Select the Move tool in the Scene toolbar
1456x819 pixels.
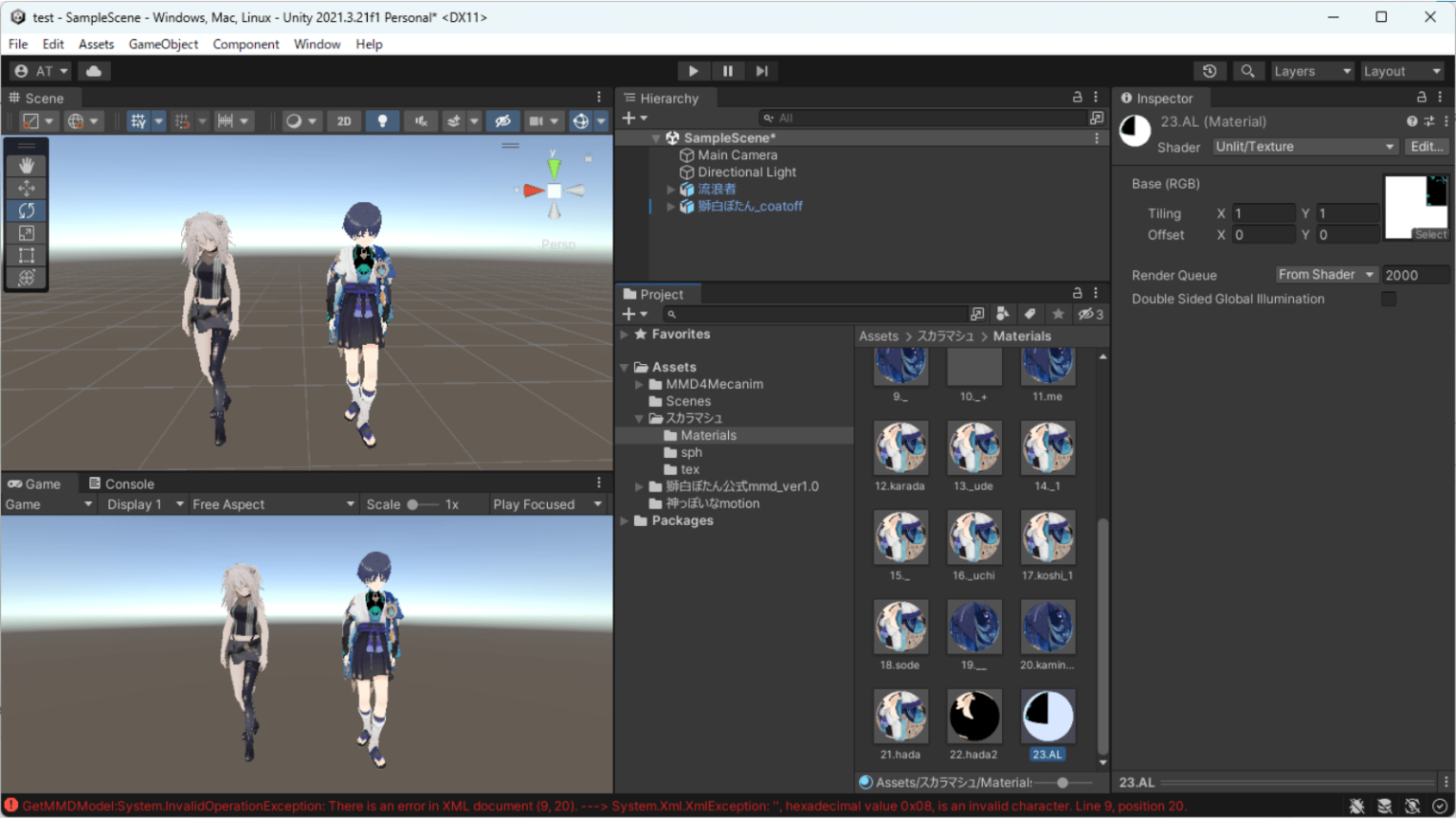(27, 188)
